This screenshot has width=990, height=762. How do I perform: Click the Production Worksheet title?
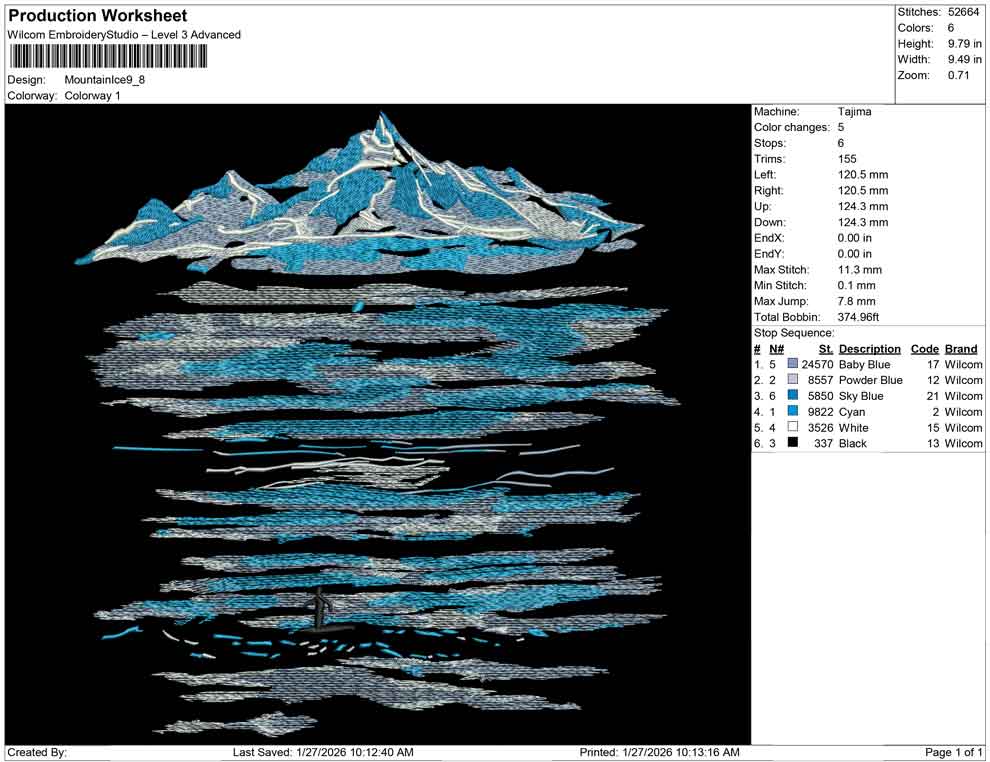pyautogui.click(x=96, y=15)
